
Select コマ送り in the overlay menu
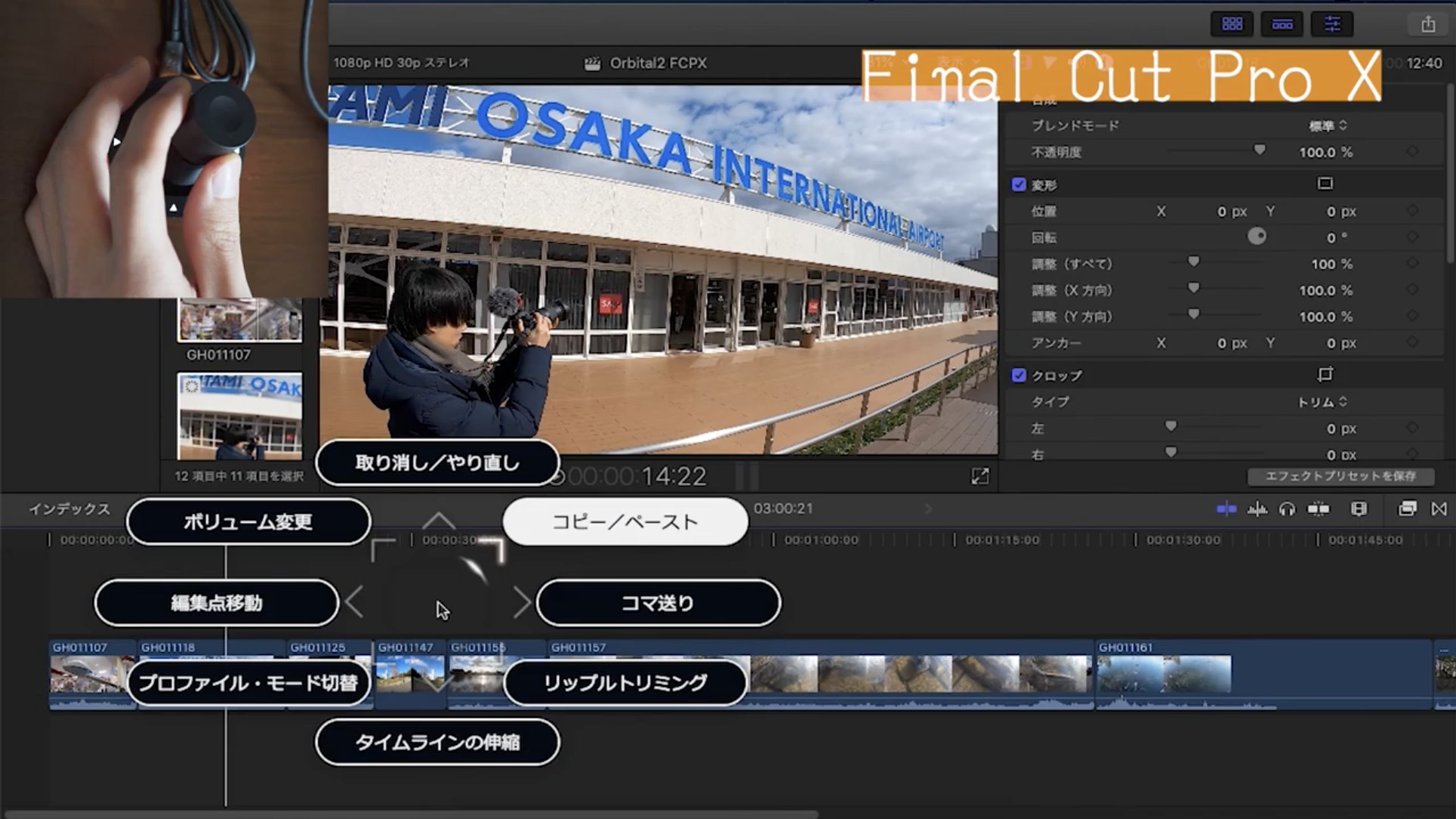pyautogui.click(x=658, y=603)
